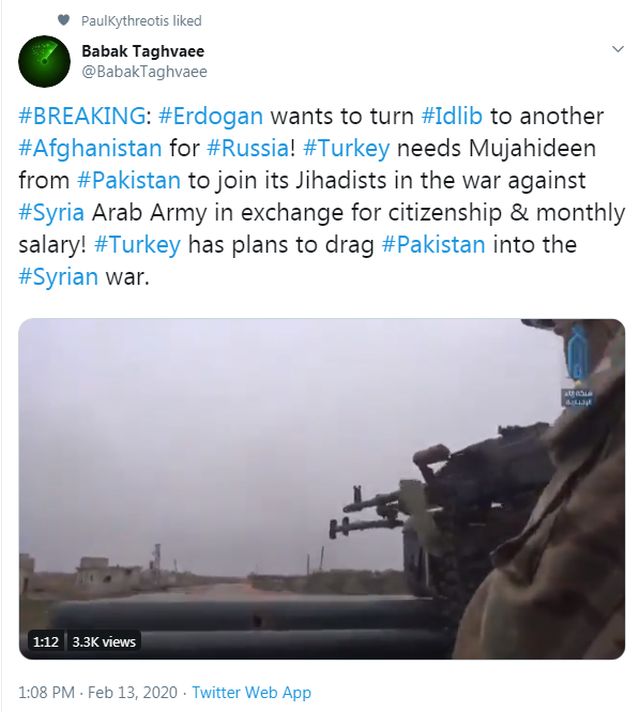Open the #Afghanistan hashtag
The width and height of the screenshot is (640, 712).
(90, 148)
